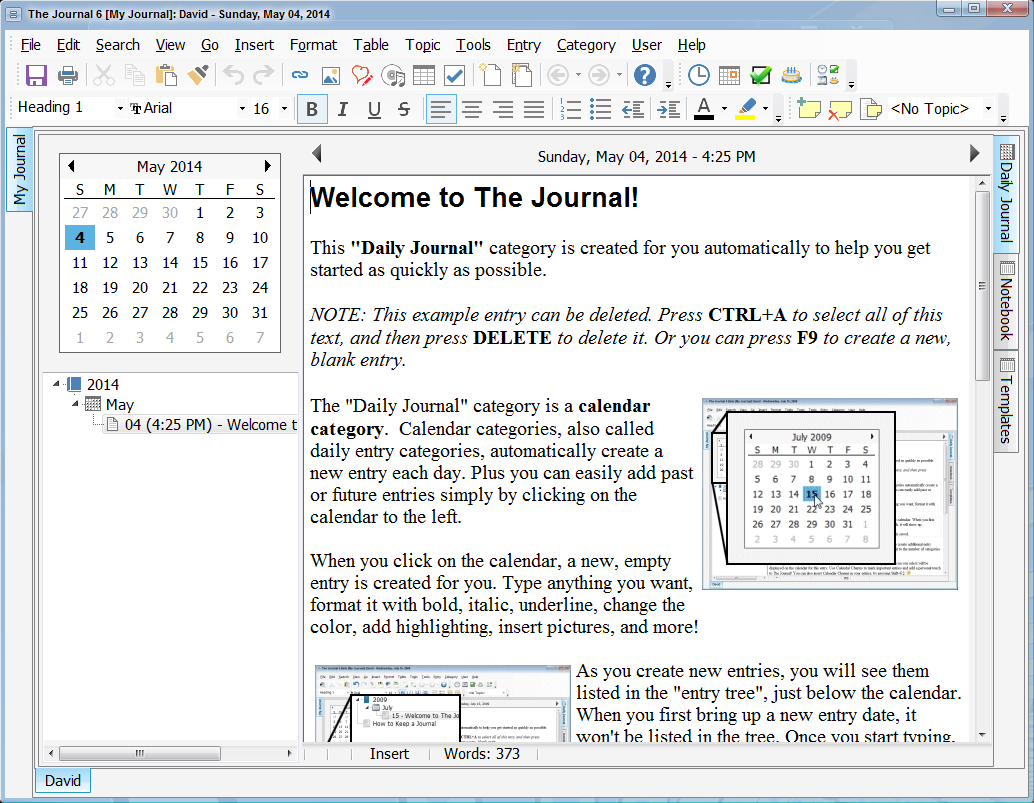1034x803 pixels.
Task: Insert a hyperlink with the chain icon
Action: pos(299,75)
